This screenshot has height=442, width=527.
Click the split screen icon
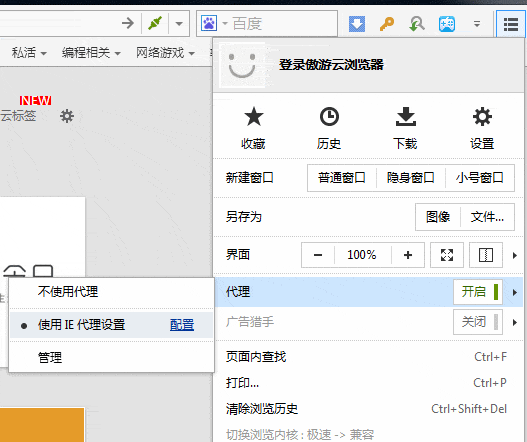(x=486, y=255)
